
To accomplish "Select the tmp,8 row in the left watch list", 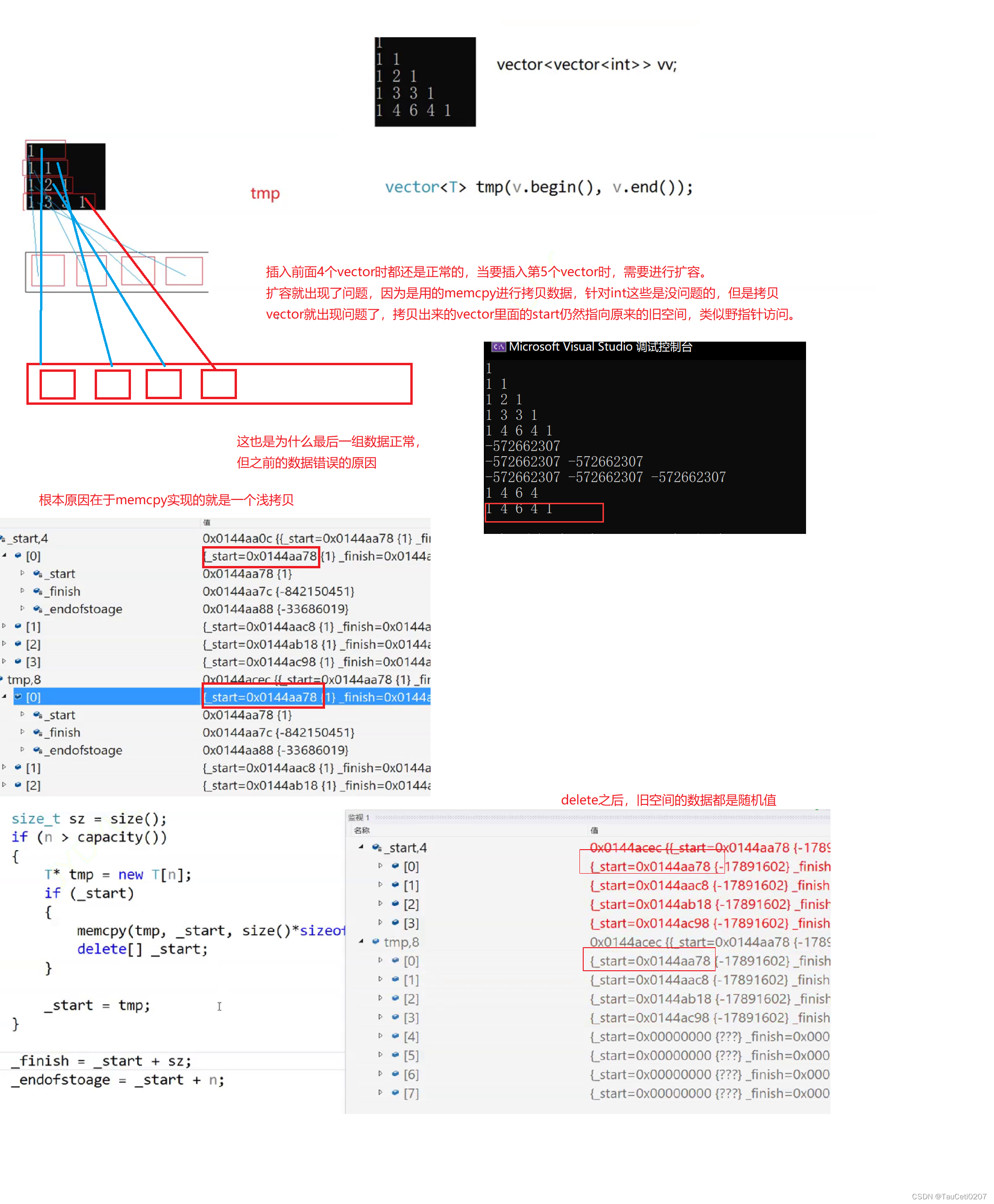I will point(215,680).
